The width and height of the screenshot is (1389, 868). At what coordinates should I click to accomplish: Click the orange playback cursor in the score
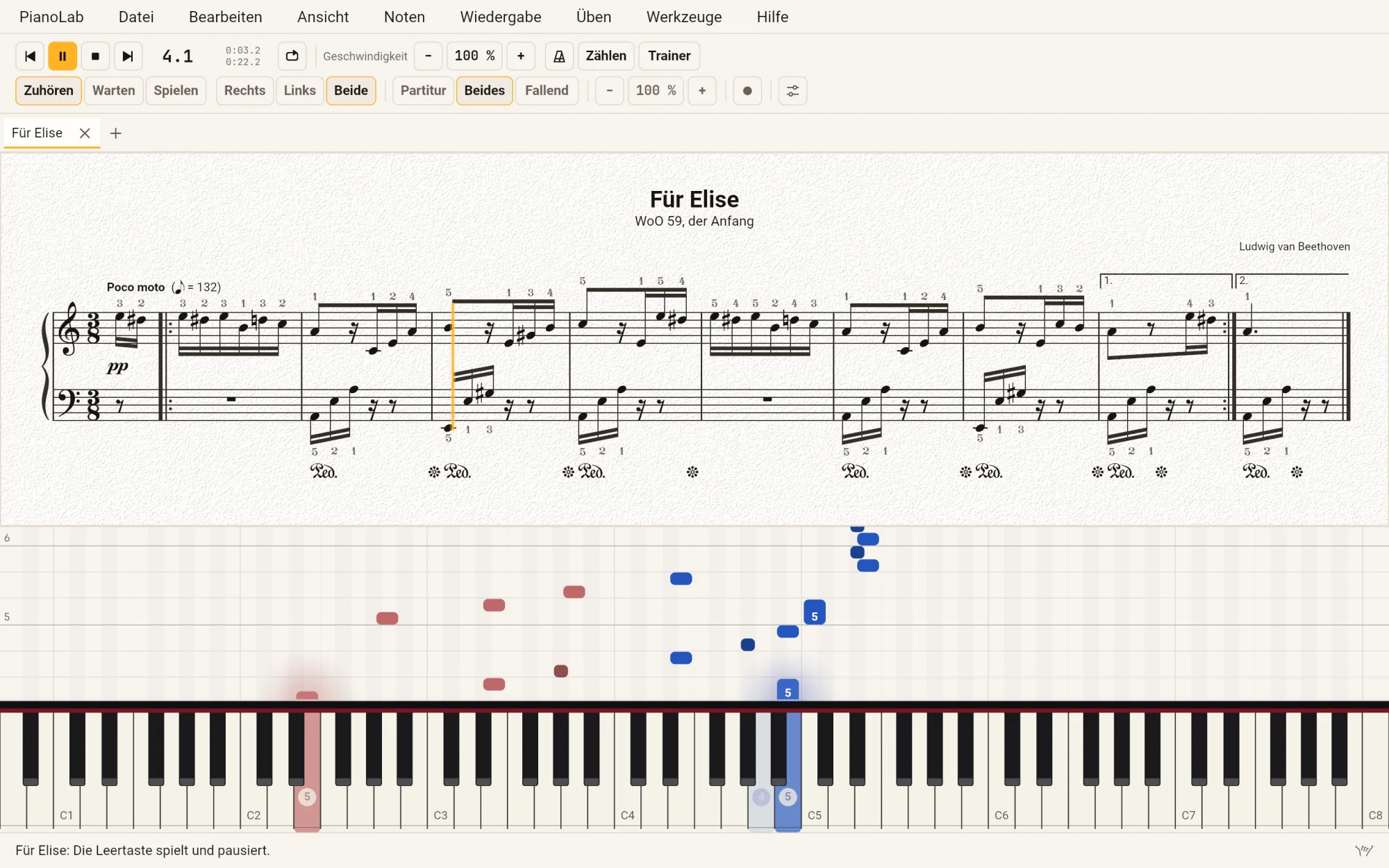pyautogui.click(x=453, y=367)
